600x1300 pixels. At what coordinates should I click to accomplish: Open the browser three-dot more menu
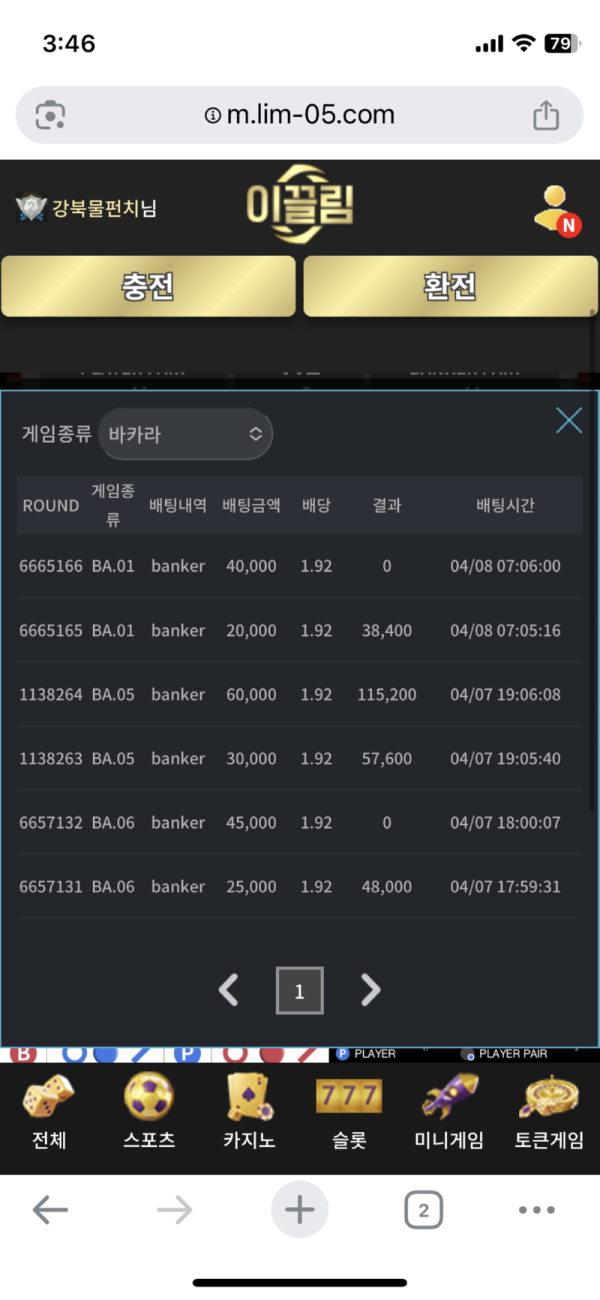point(536,1211)
